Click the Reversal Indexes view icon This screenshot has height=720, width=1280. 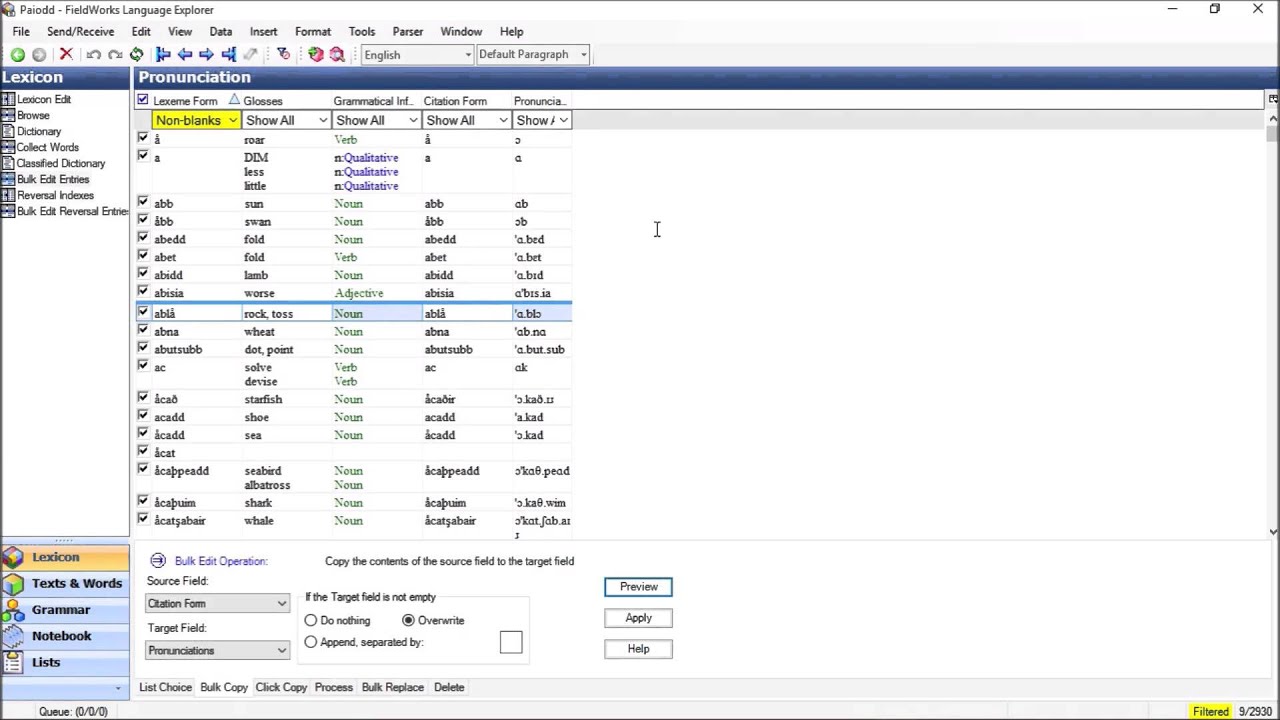8,195
